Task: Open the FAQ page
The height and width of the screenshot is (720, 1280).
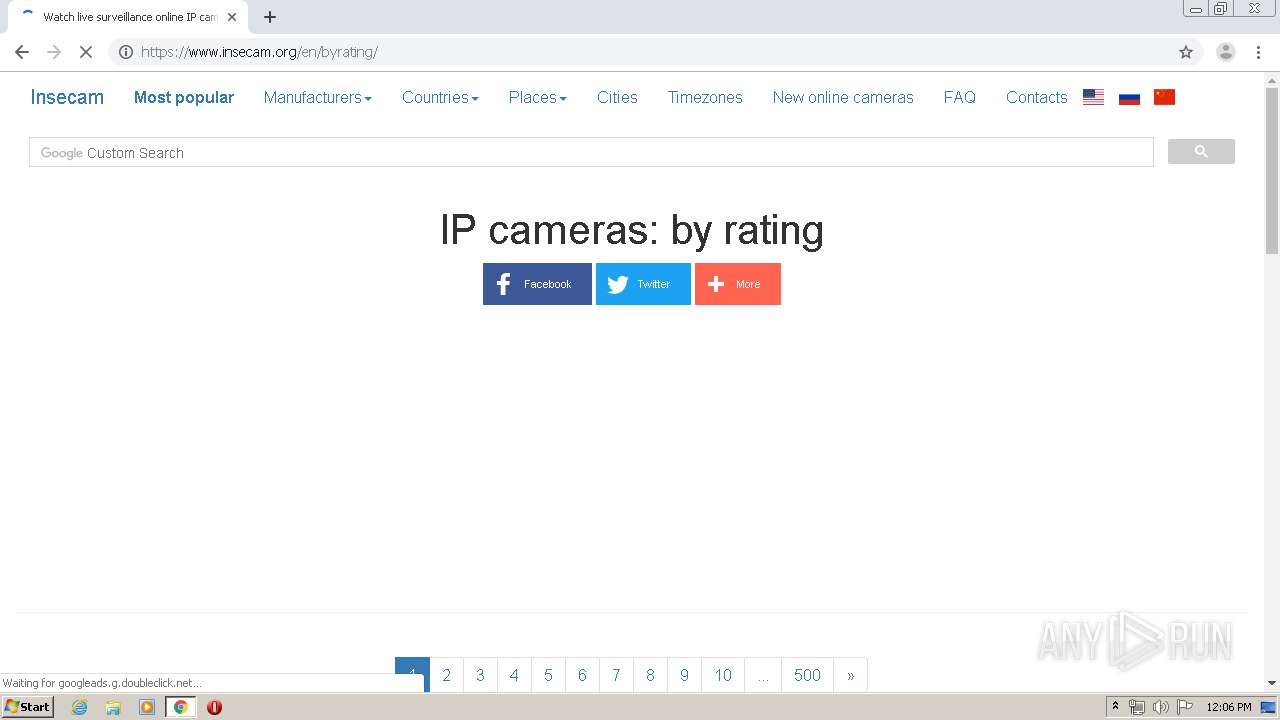Action: tap(960, 97)
